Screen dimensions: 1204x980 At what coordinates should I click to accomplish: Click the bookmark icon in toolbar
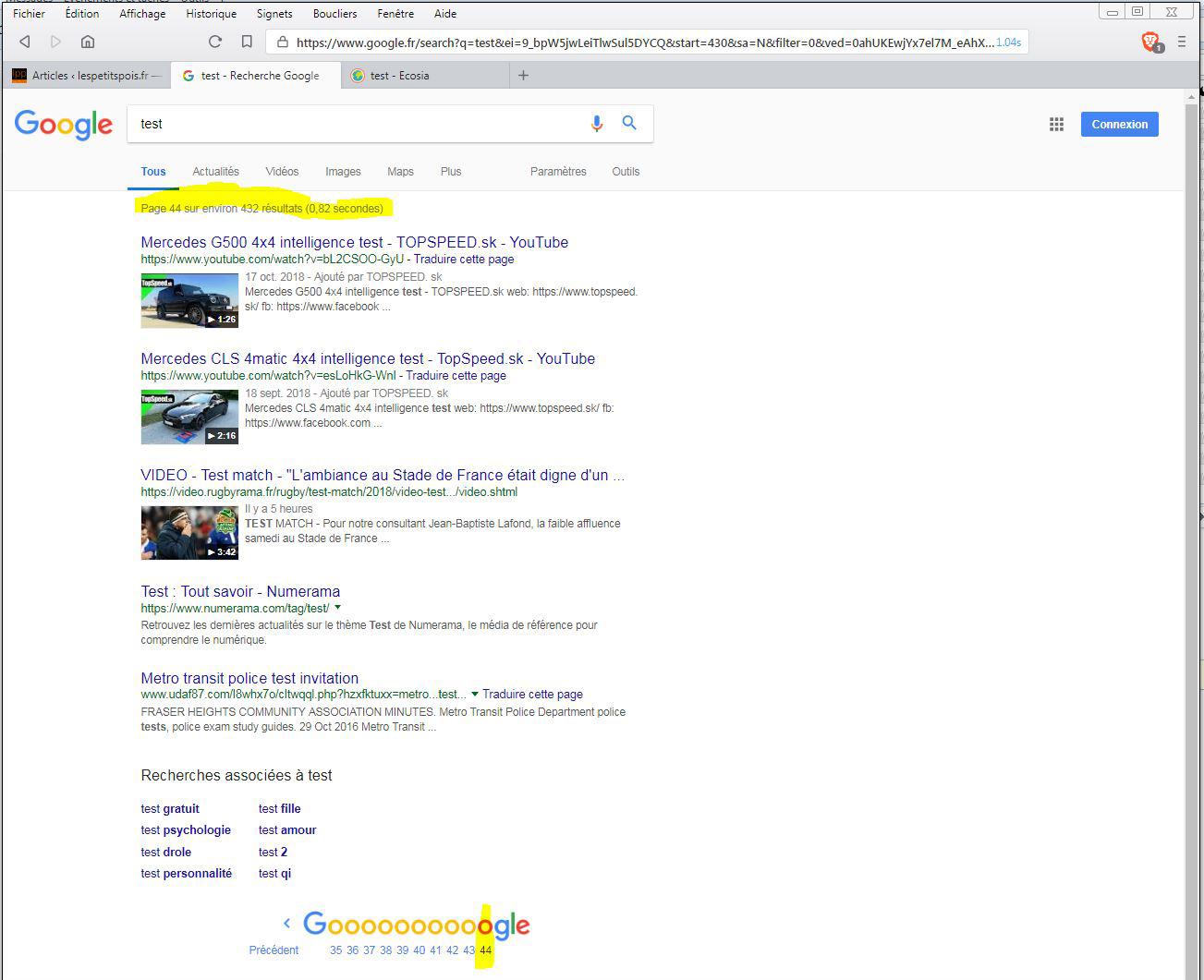click(247, 42)
